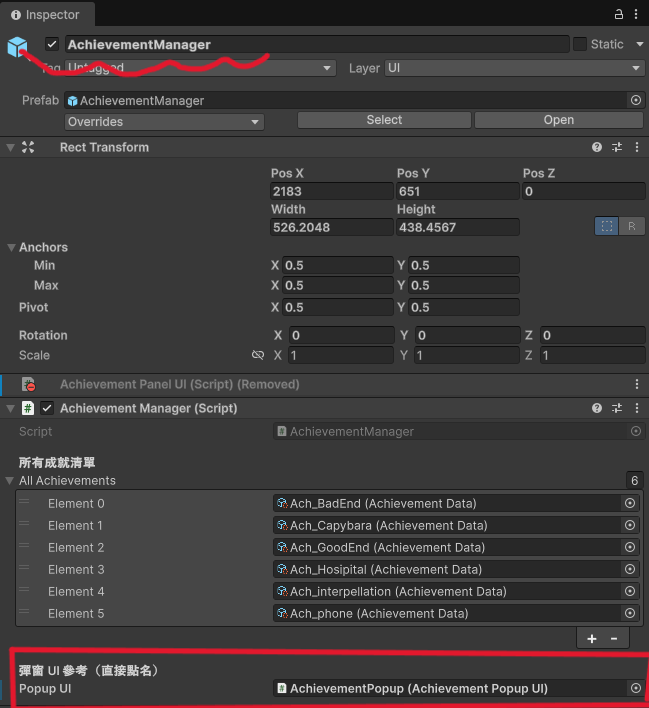Open object picker for Ach_interpellation element
Image resolution: width=649 pixels, height=708 pixels.
630,591
